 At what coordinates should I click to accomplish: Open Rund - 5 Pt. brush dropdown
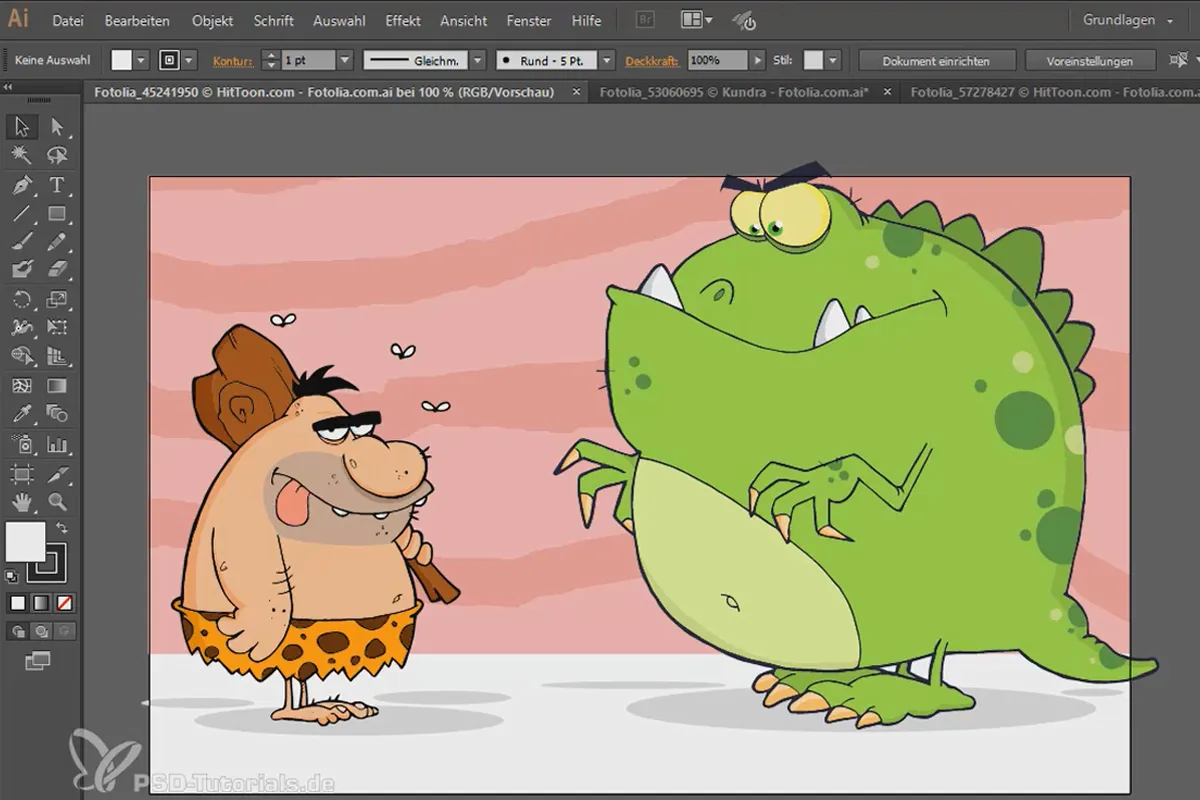(609, 60)
